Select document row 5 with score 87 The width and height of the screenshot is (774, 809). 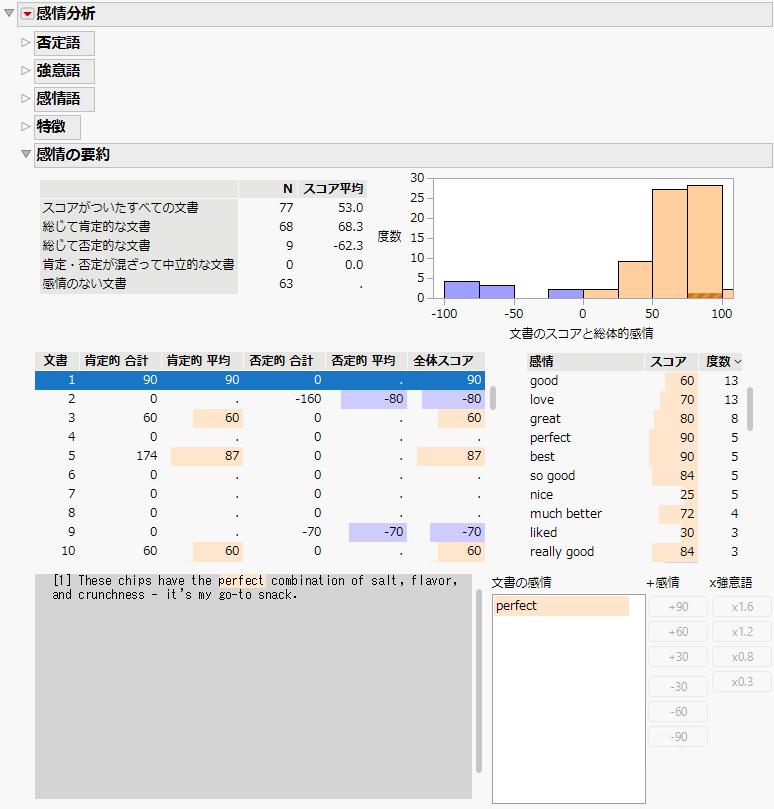pos(260,456)
